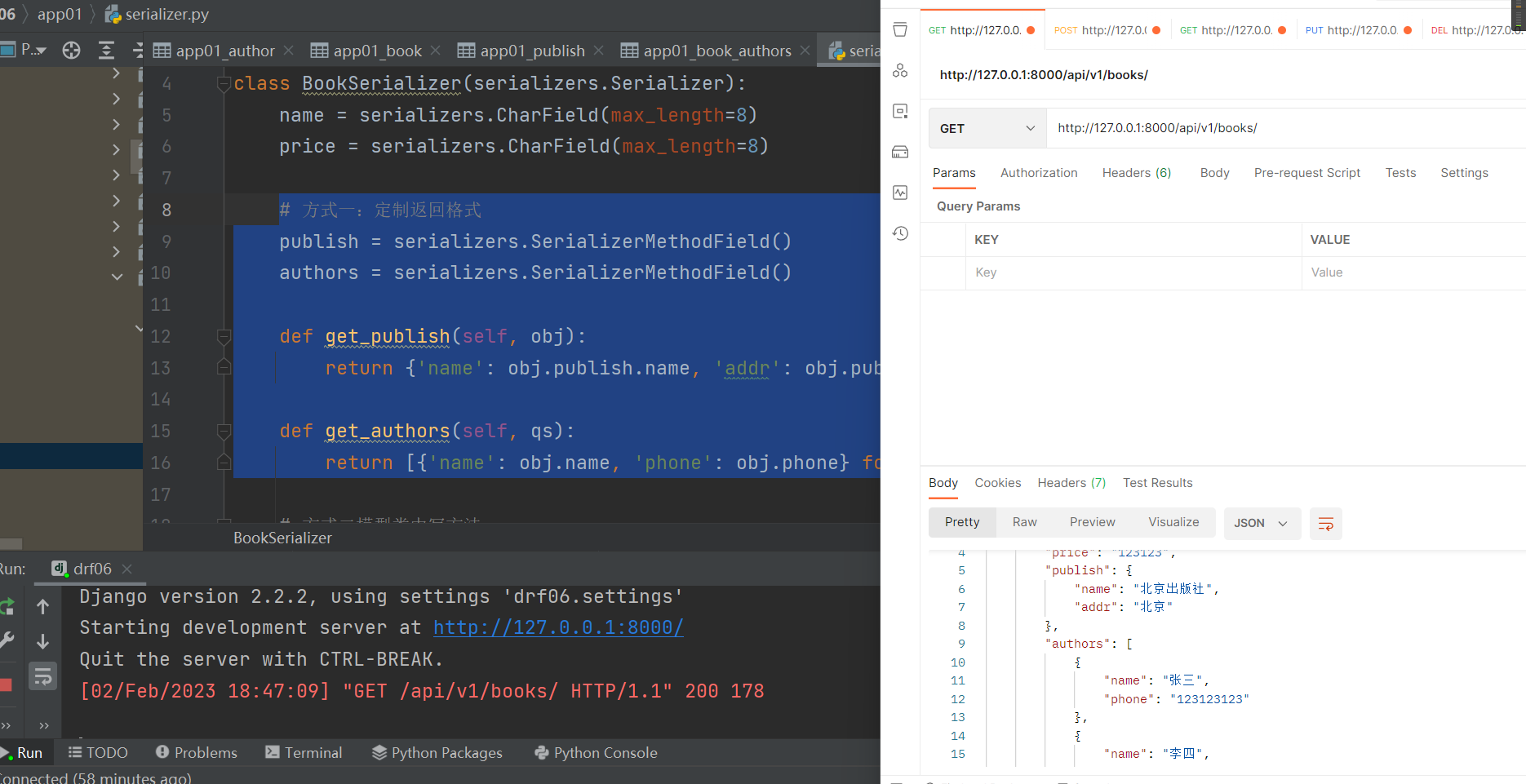Click the query param Value input cell
The width and height of the screenshot is (1526, 784).
tap(1413, 272)
